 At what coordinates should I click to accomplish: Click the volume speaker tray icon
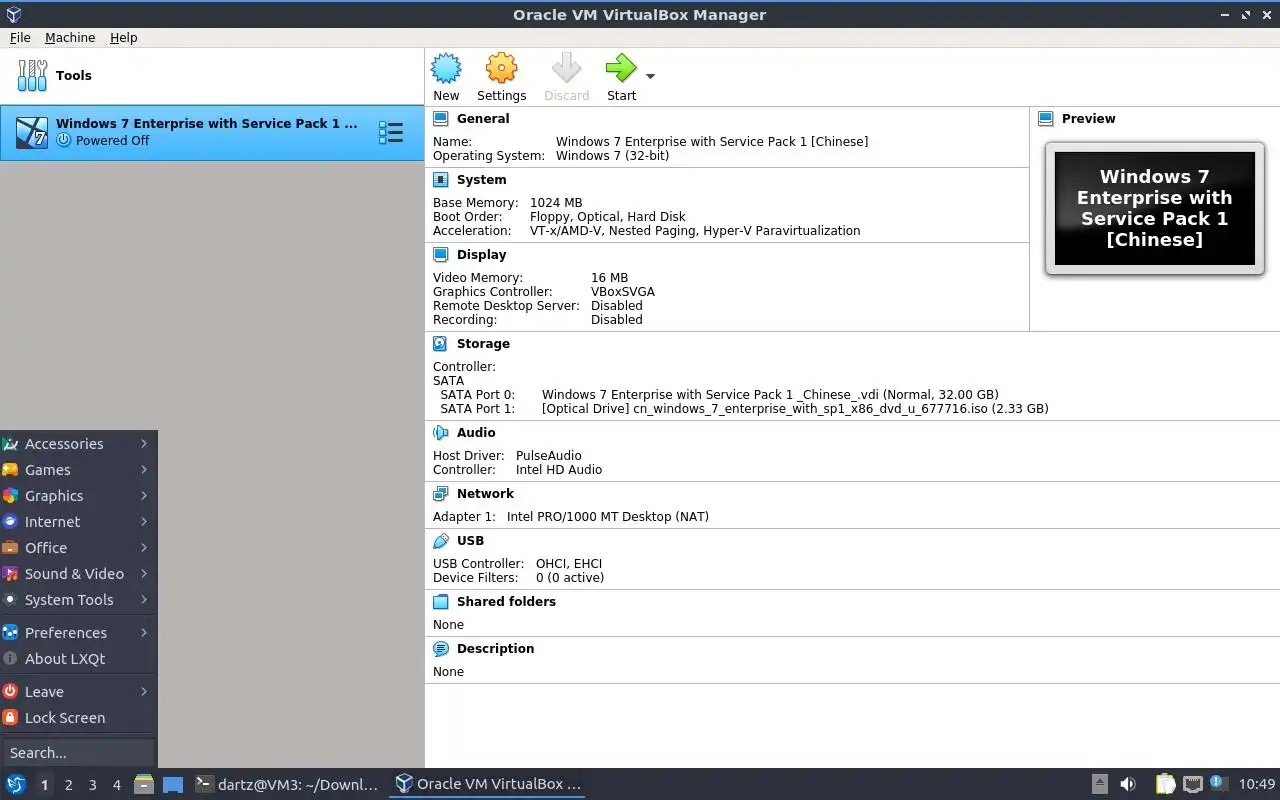pos(1128,784)
